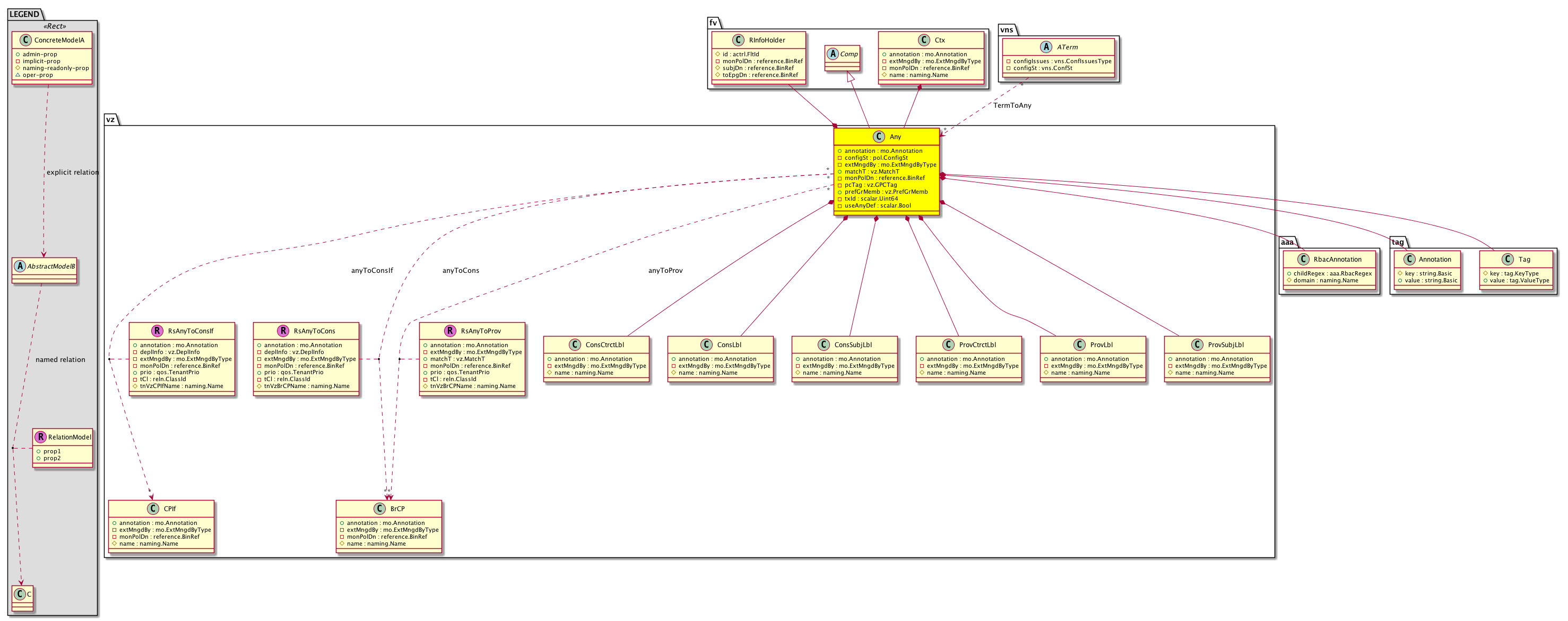Image resolution: width=1568 pixels, height=621 pixels.
Task: Click the class icon of ProvSubjLbl
Action: click(x=1197, y=345)
